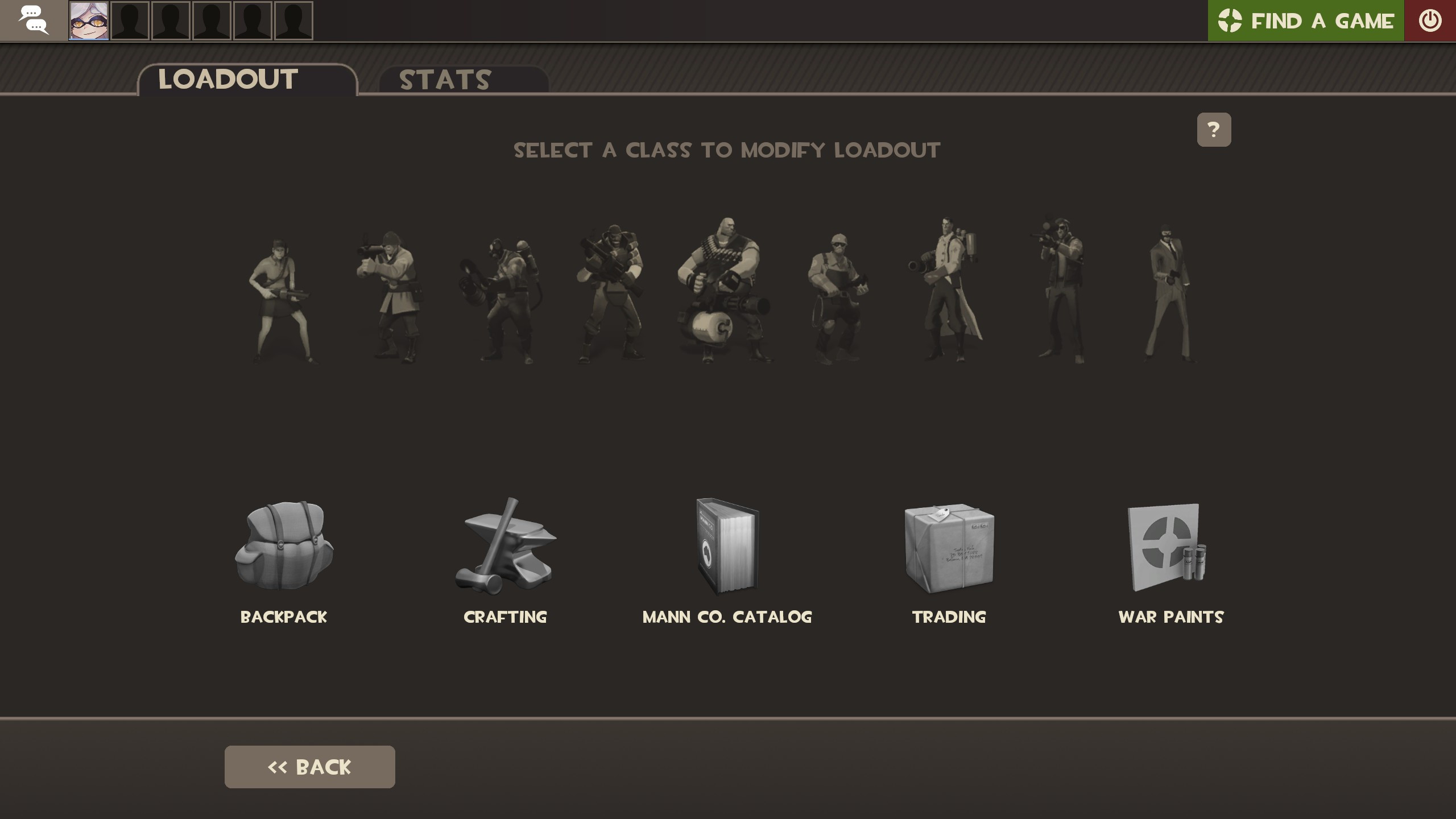Select the Heavy class figure
The image size is (1456, 819).
pyautogui.click(x=725, y=289)
